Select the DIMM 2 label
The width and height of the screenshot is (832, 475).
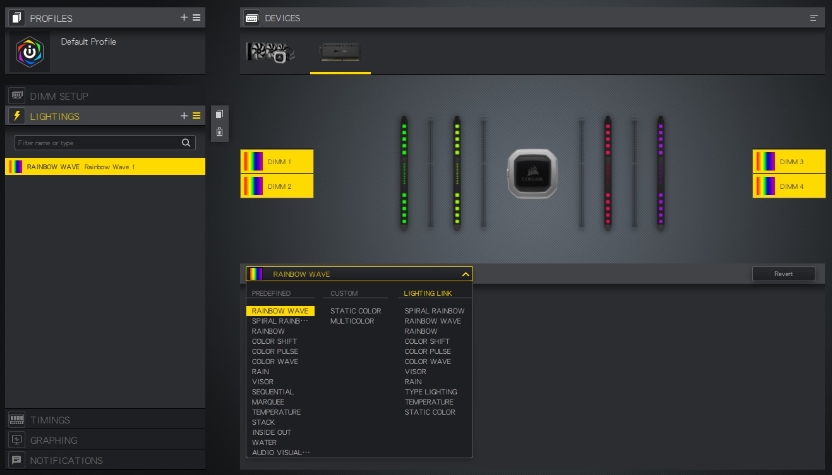point(277,186)
